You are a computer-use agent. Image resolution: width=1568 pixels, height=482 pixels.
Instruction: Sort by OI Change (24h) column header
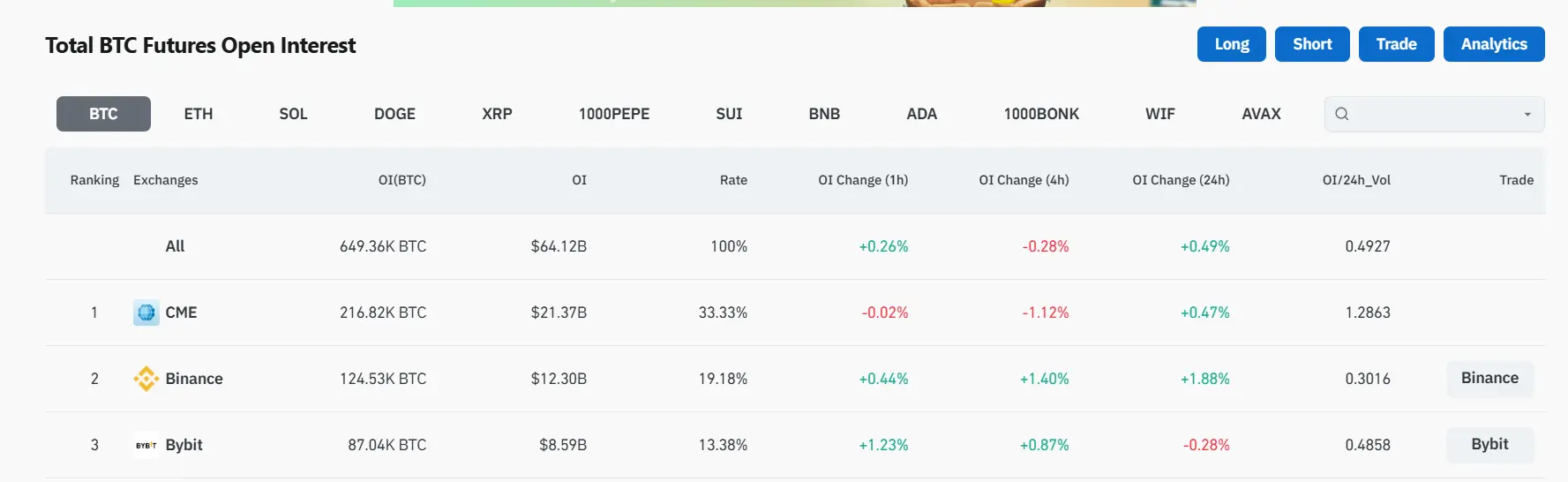click(x=1181, y=180)
